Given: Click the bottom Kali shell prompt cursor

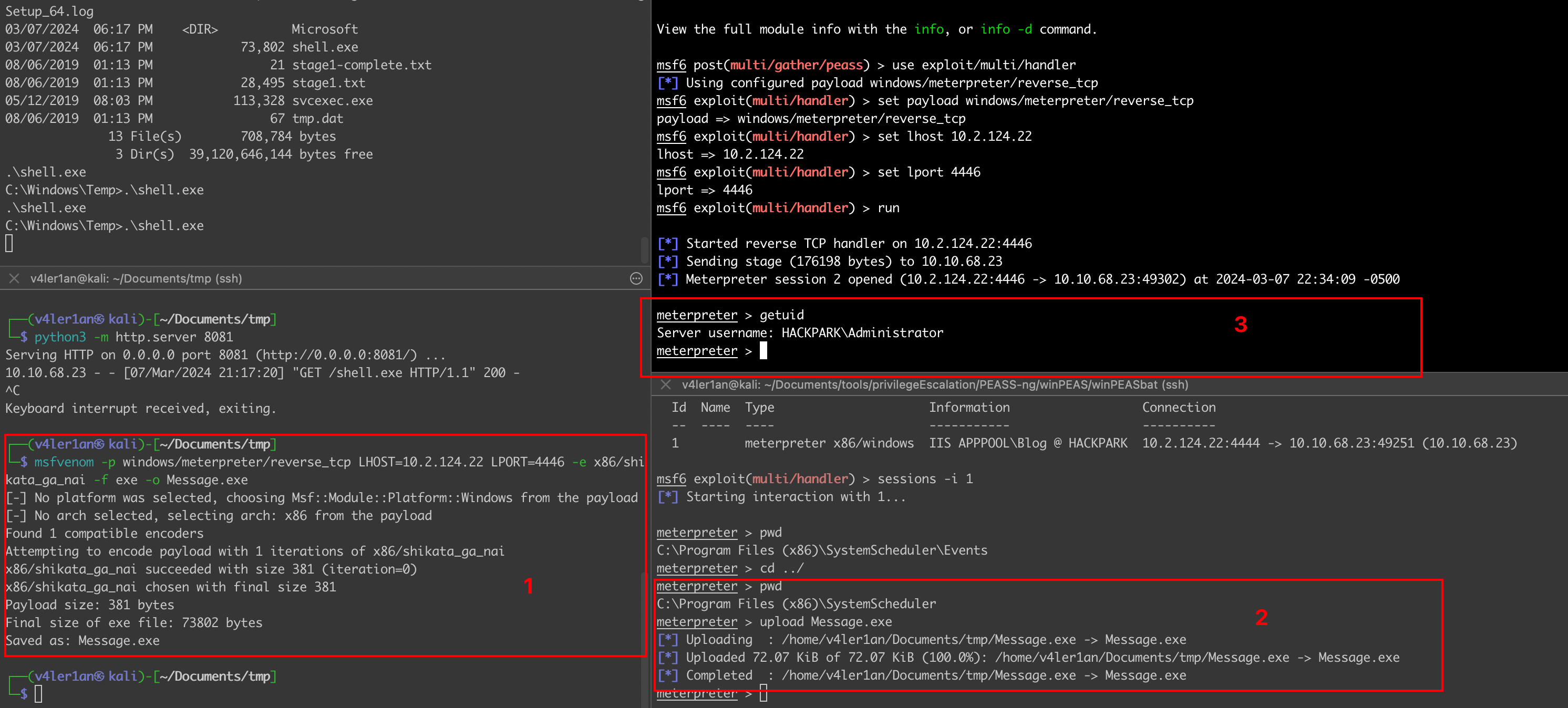Looking at the screenshot, I should click(x=38, y=693).
